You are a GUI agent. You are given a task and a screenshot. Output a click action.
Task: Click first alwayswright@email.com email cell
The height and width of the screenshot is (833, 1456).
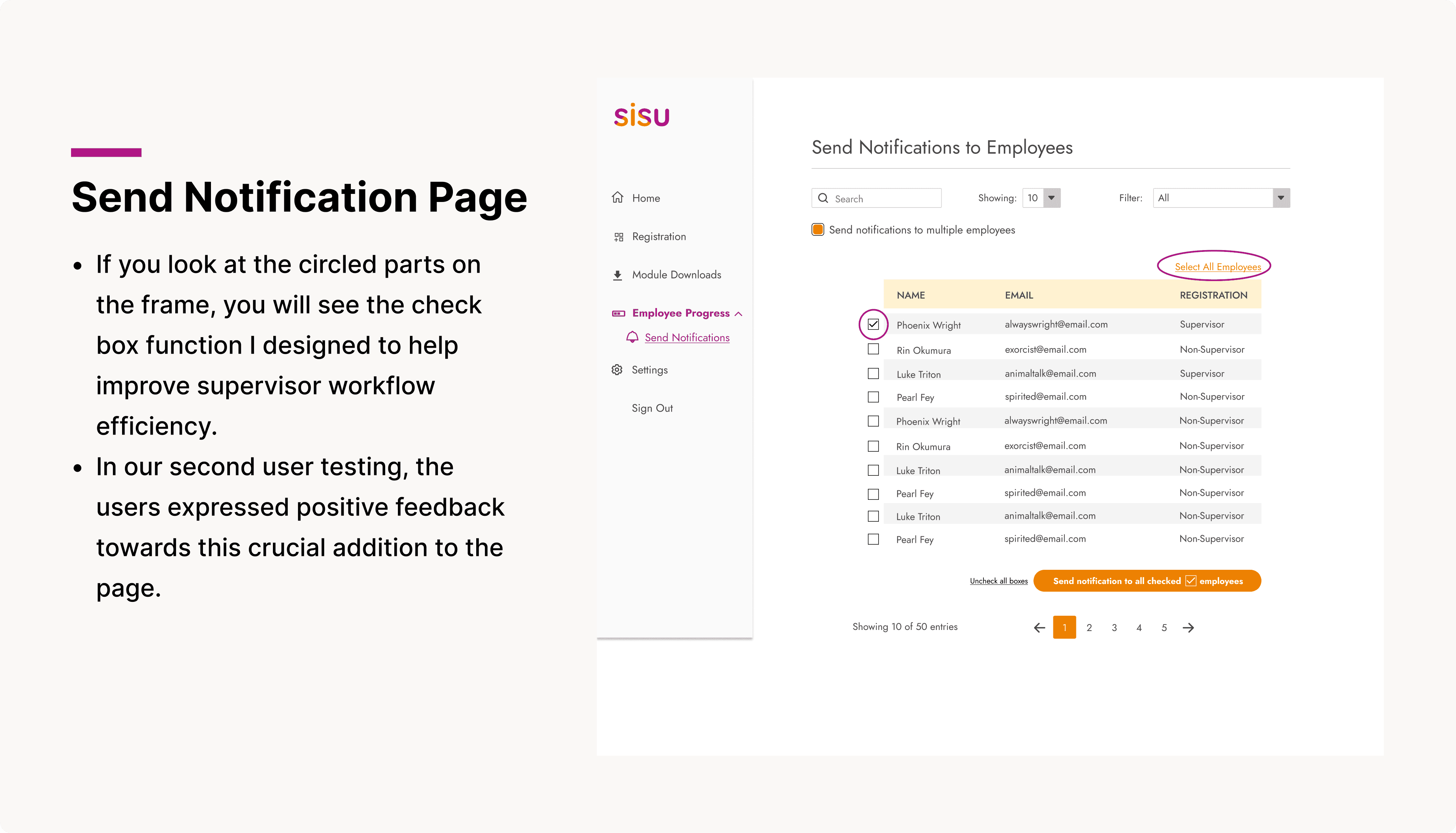[1056, 324]
